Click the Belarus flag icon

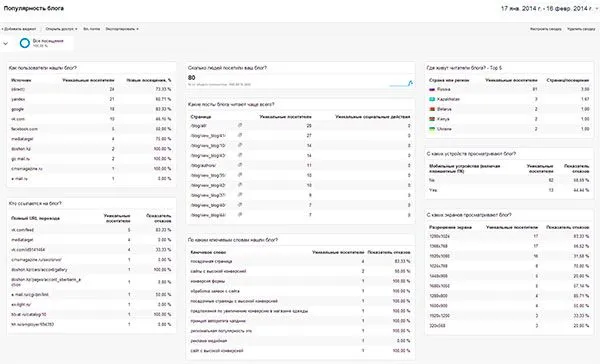point(432,109)
